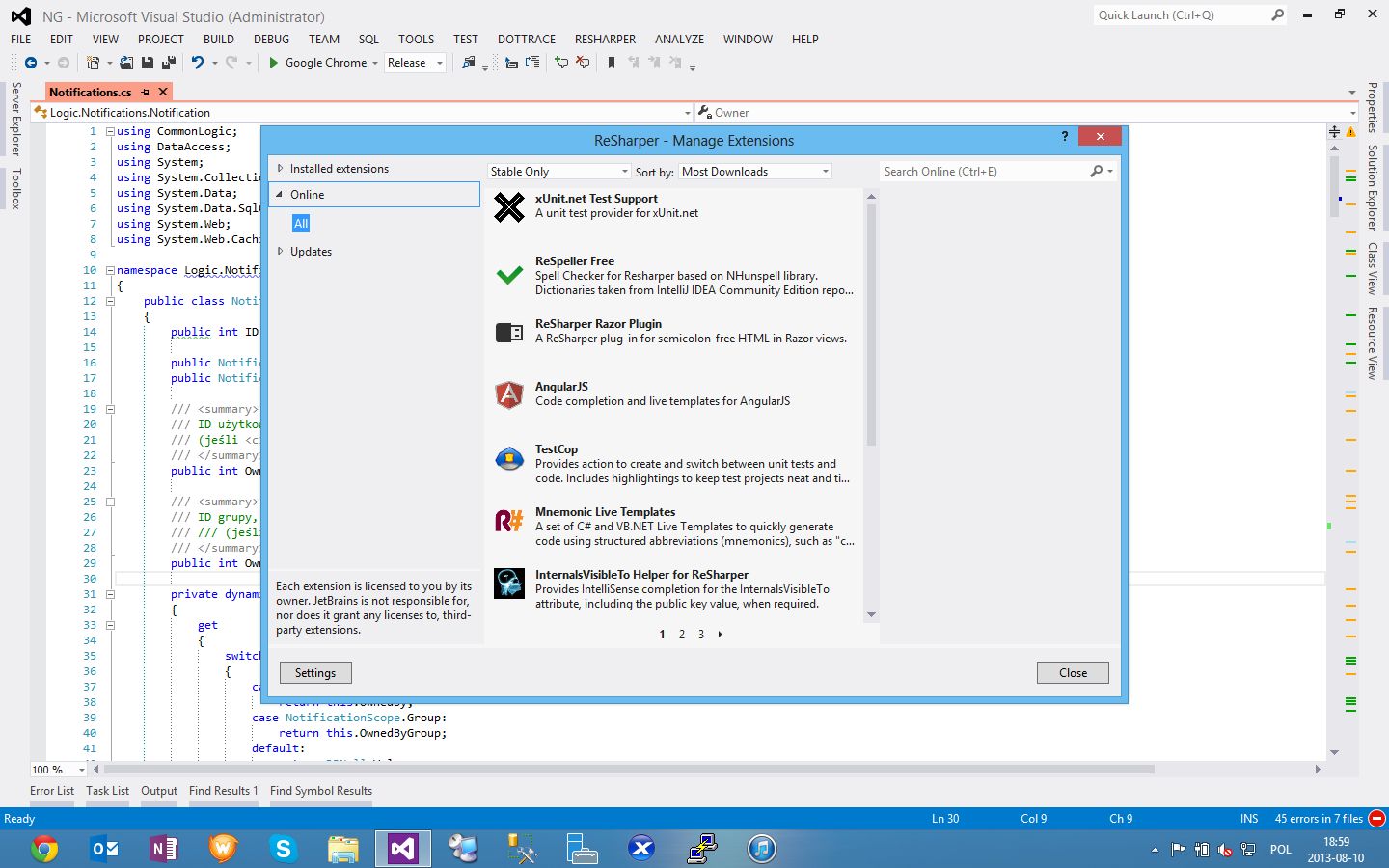Viewport: 1389px width, 868px height.
Task: Open the Google Chrome browser target dropdown arrow
Action: tap(374, 64)
